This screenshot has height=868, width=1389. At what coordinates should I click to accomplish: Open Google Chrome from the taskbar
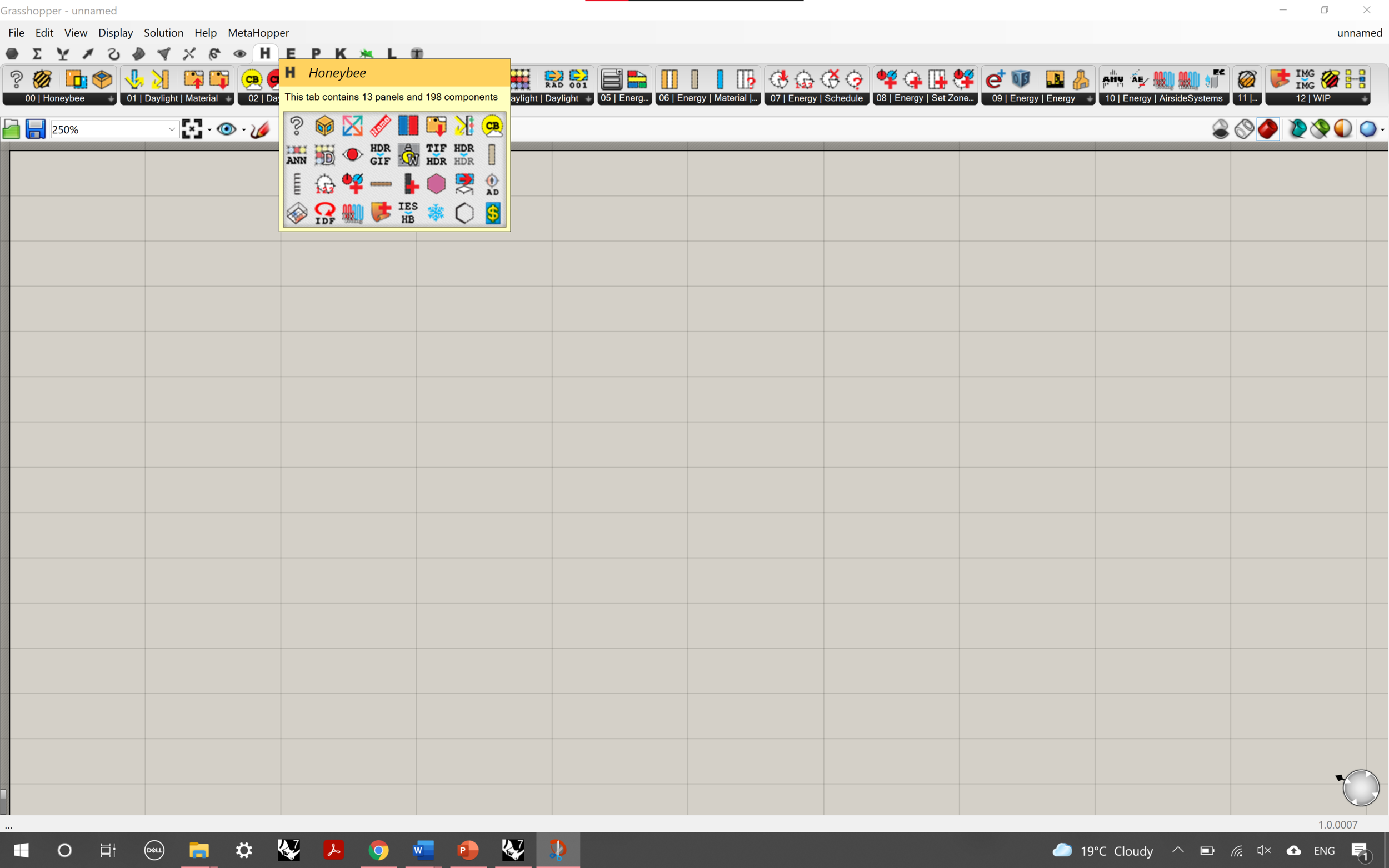click(378, 850)
